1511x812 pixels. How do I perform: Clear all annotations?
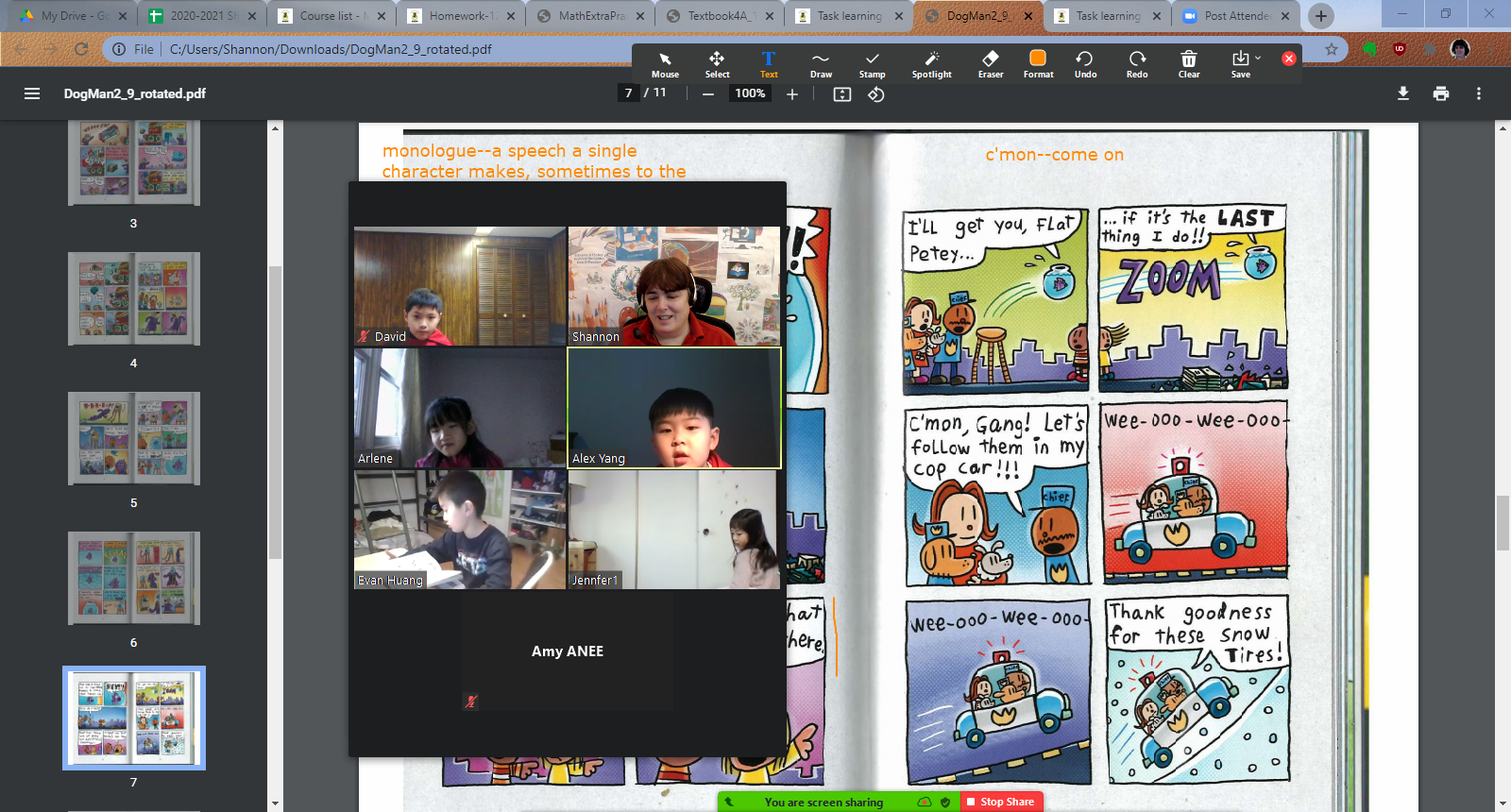point(1189,64)
